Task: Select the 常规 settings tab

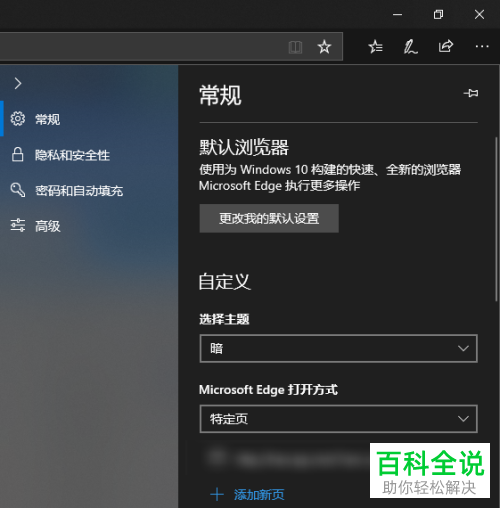Action: [89, 119]
